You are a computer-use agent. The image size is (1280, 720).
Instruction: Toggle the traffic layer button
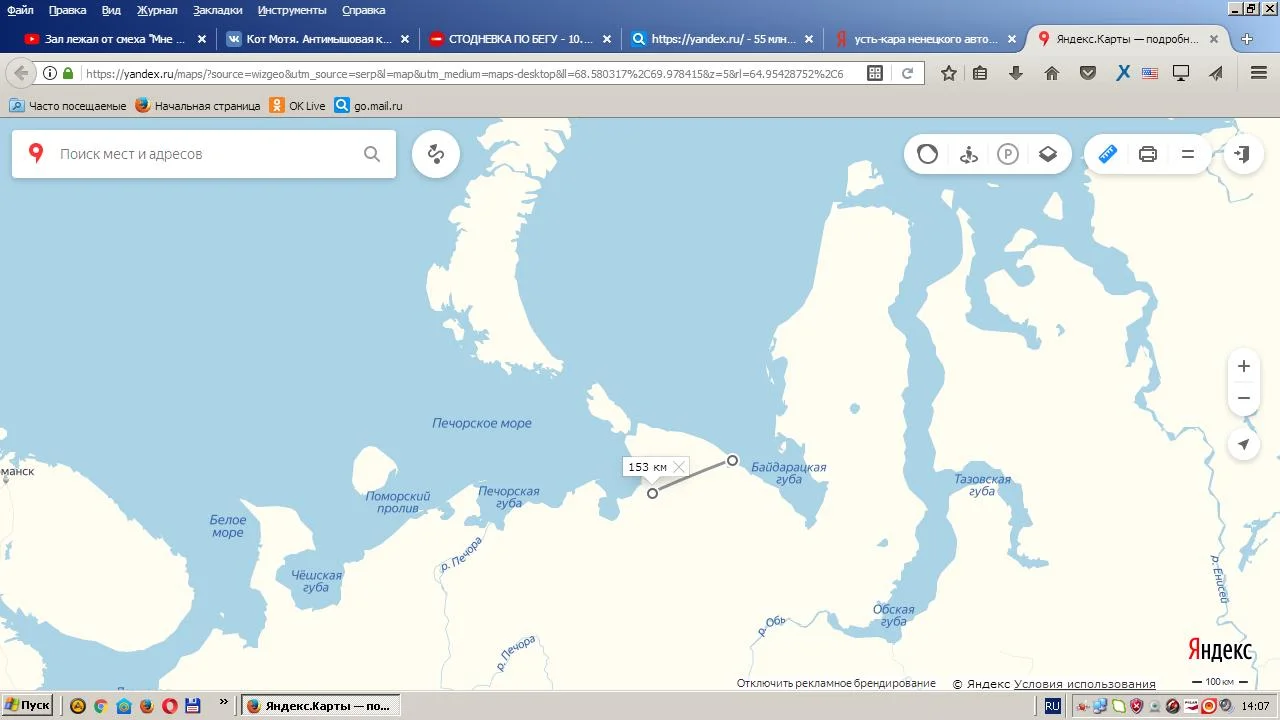click(928, 154)
